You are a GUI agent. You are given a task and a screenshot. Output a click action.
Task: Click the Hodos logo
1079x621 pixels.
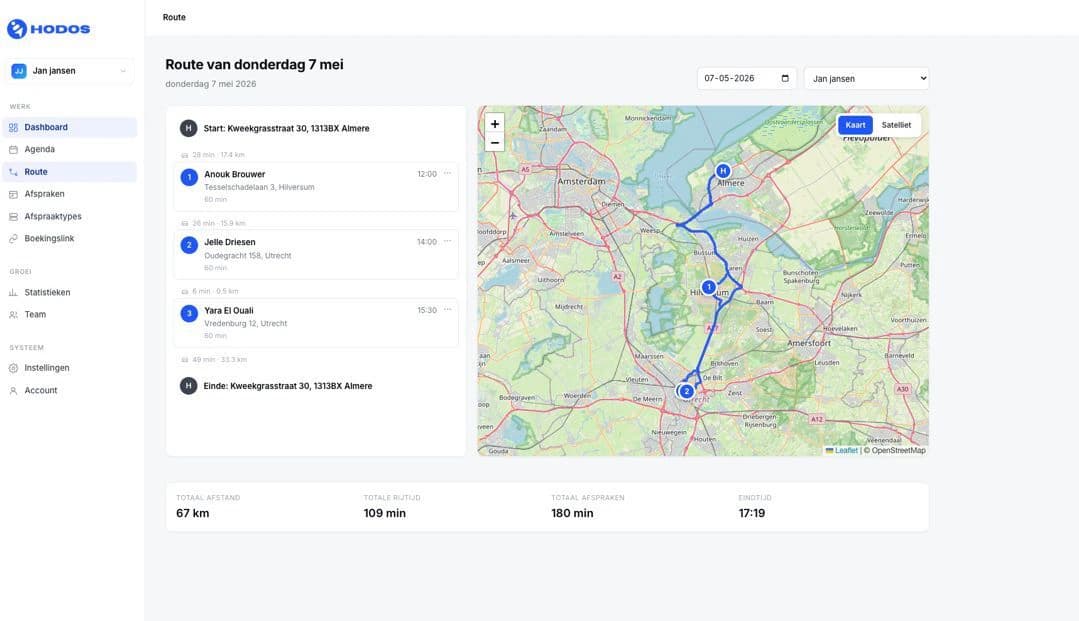48,29
